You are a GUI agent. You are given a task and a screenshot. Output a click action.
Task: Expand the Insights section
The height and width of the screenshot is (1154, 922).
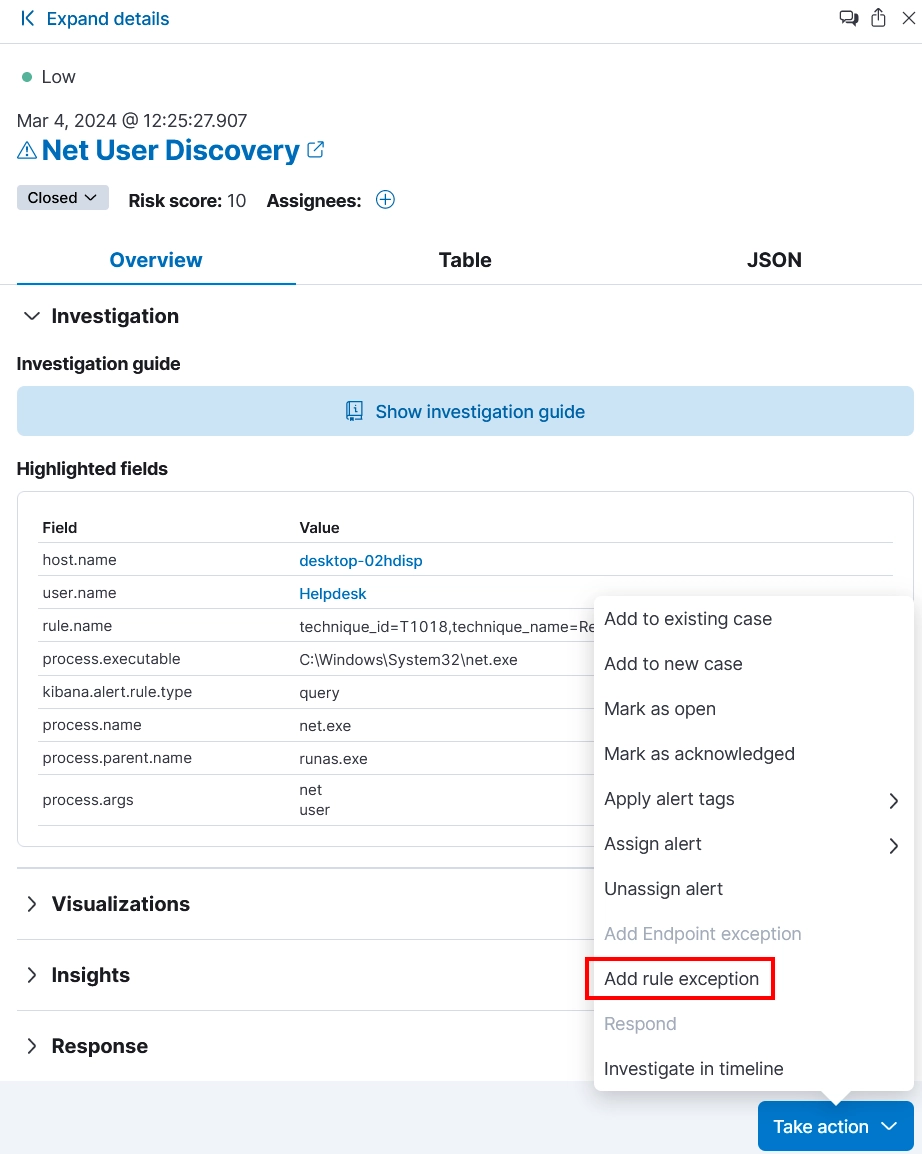click(32, 975)
